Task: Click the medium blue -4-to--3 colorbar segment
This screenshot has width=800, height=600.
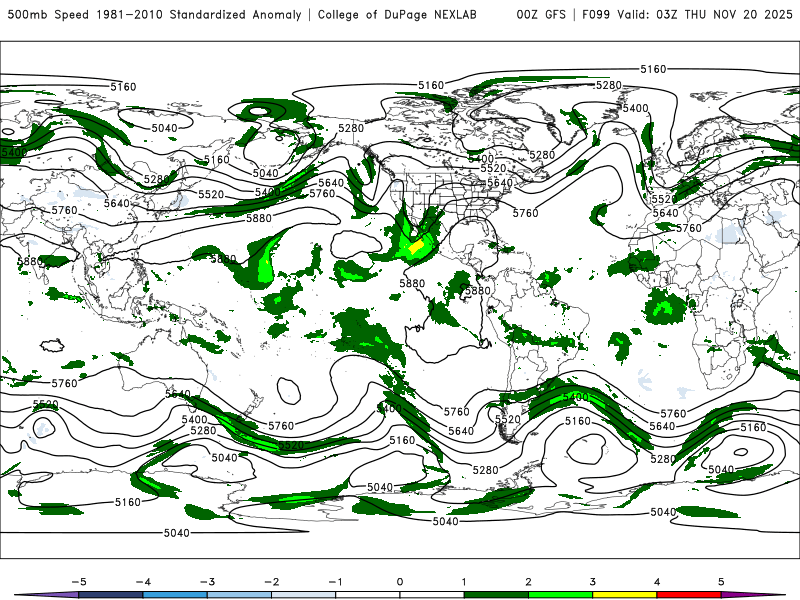Action: 175,595
